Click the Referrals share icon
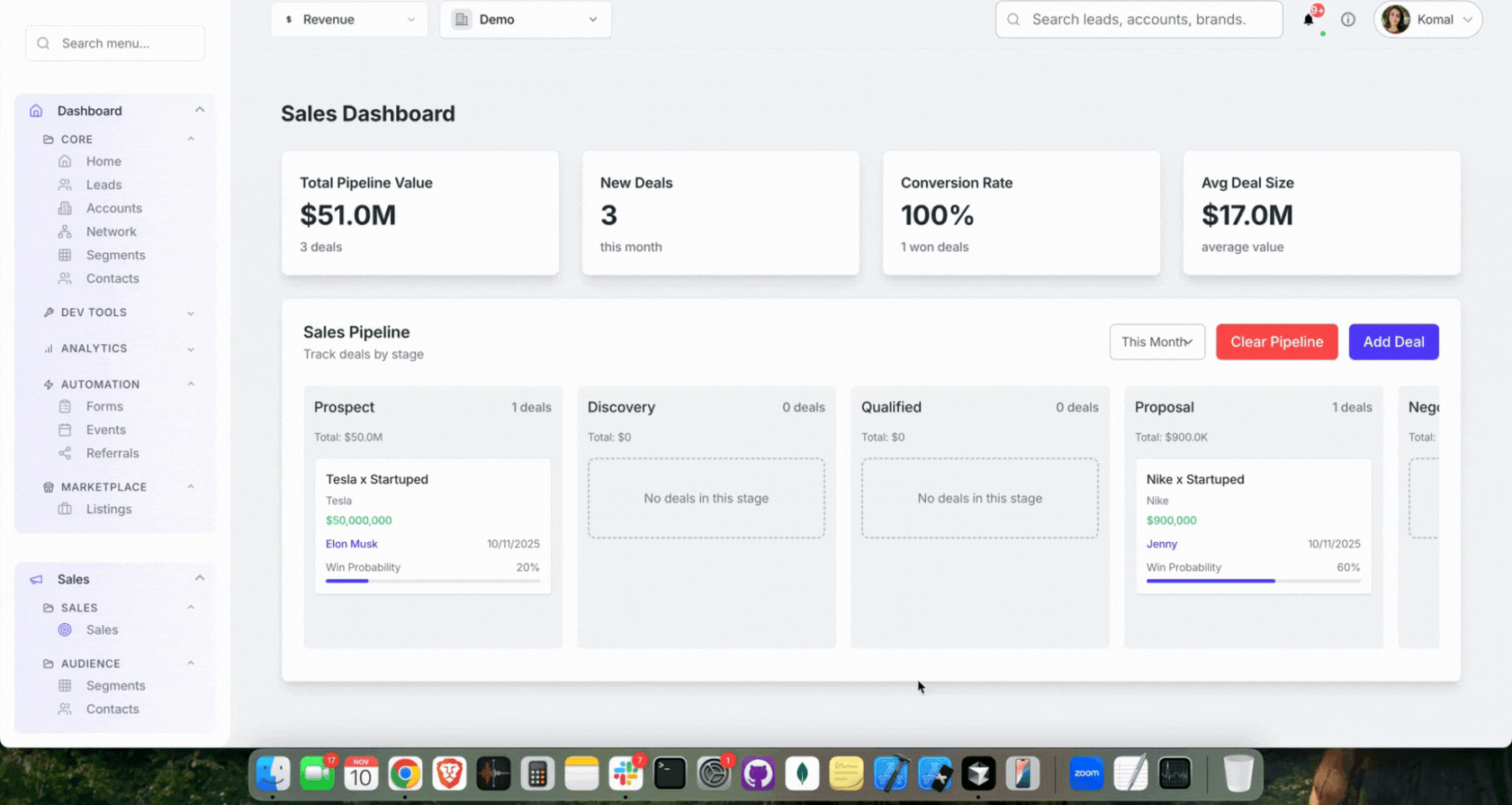The height and width of the screenshot is (805, 1512). pos(65,453)
